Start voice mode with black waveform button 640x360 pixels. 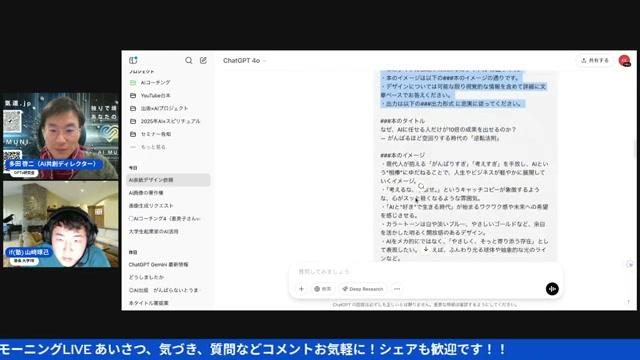point(552,289)
